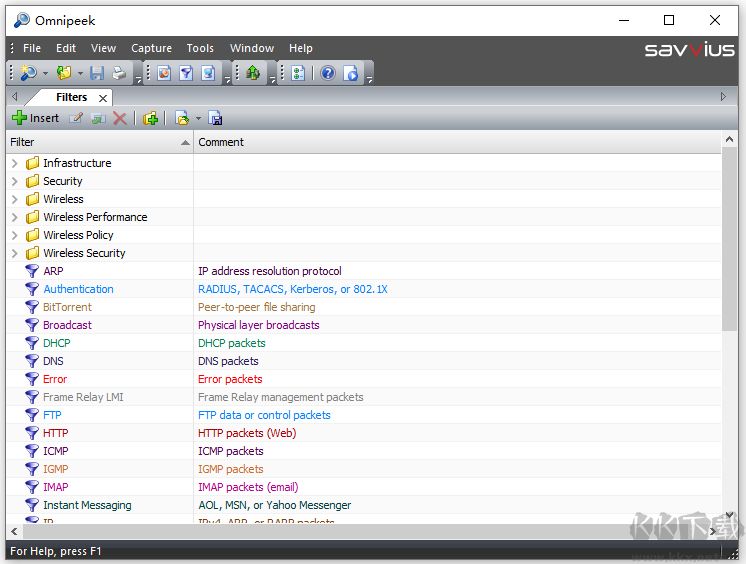Click the Edit filter pencil icon
This screenshot has width=746, height=564.
pyautogui.click(x=76, y=118)
